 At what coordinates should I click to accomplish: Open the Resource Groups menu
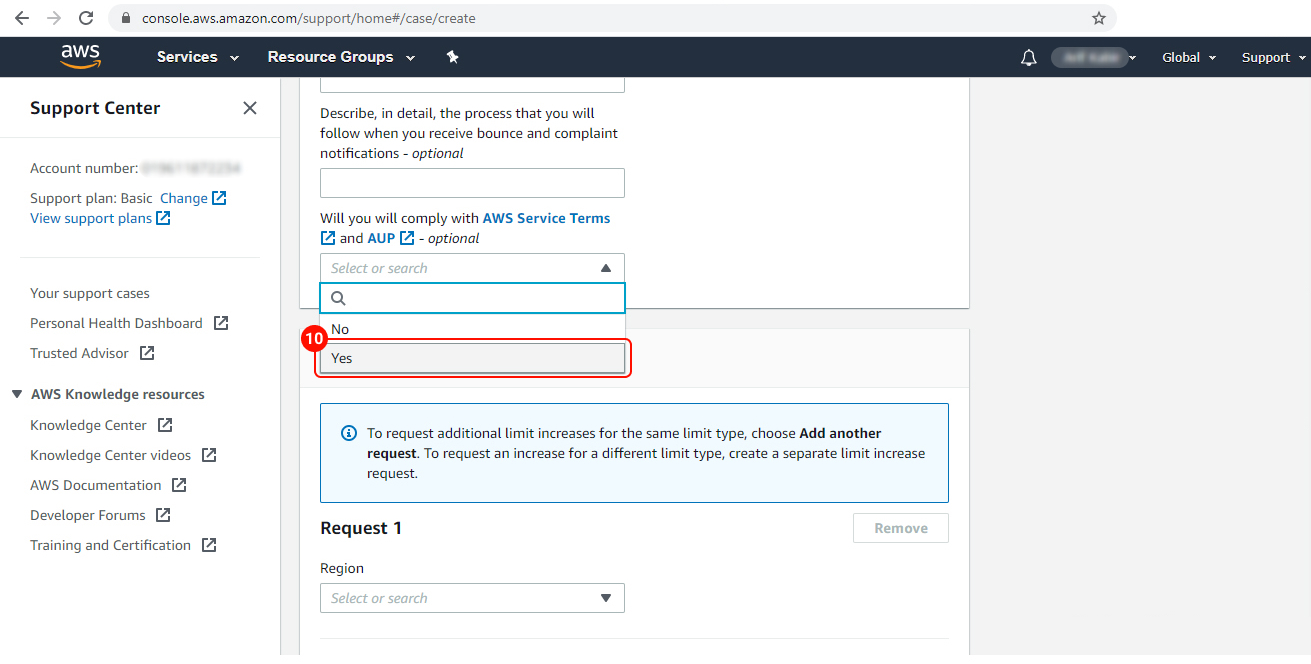pos(341,57)
